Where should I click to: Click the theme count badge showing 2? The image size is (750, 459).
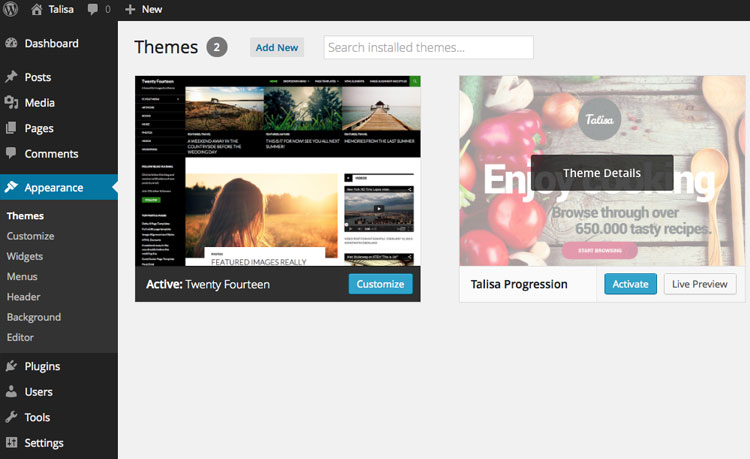(x=217, y=47)
